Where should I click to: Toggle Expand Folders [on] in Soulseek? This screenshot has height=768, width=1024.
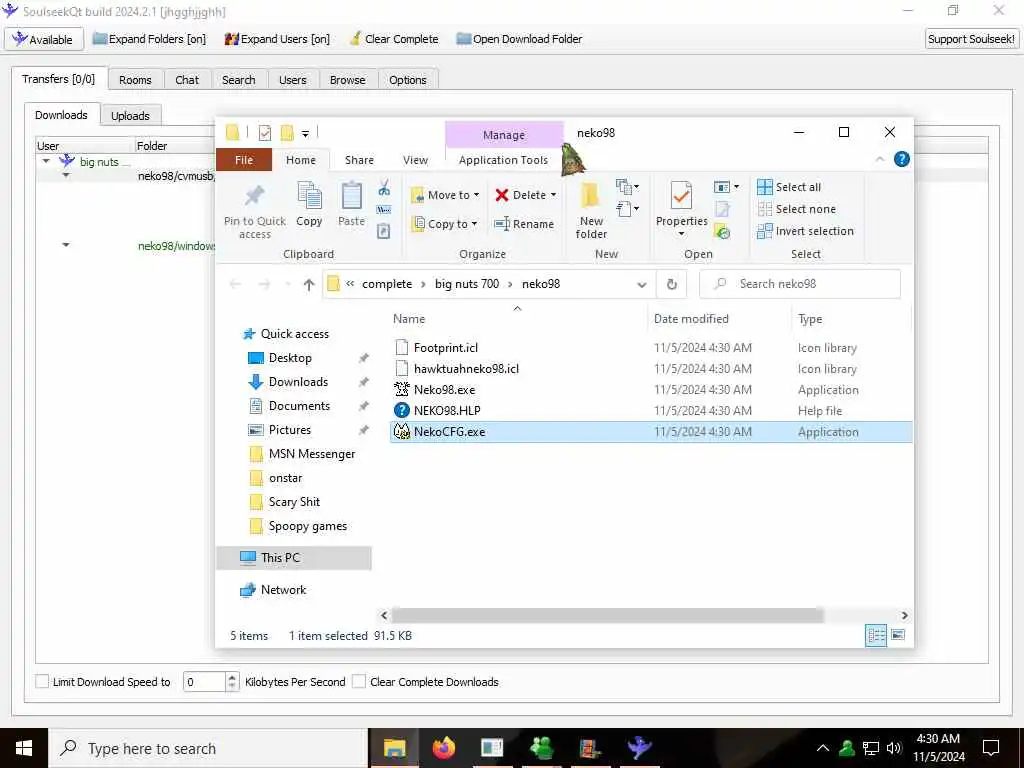click(149, 39)
